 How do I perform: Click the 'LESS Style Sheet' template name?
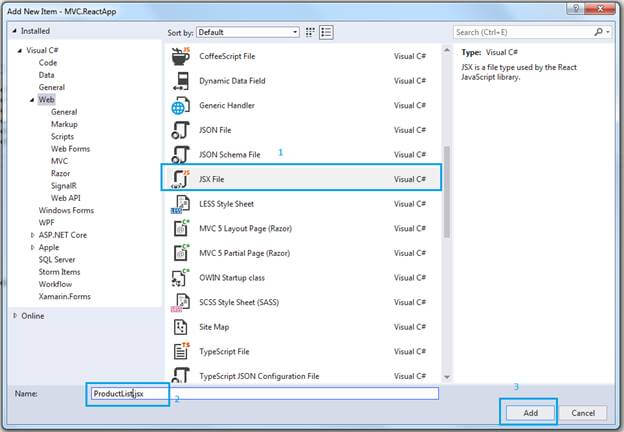(x=226, y=204)
